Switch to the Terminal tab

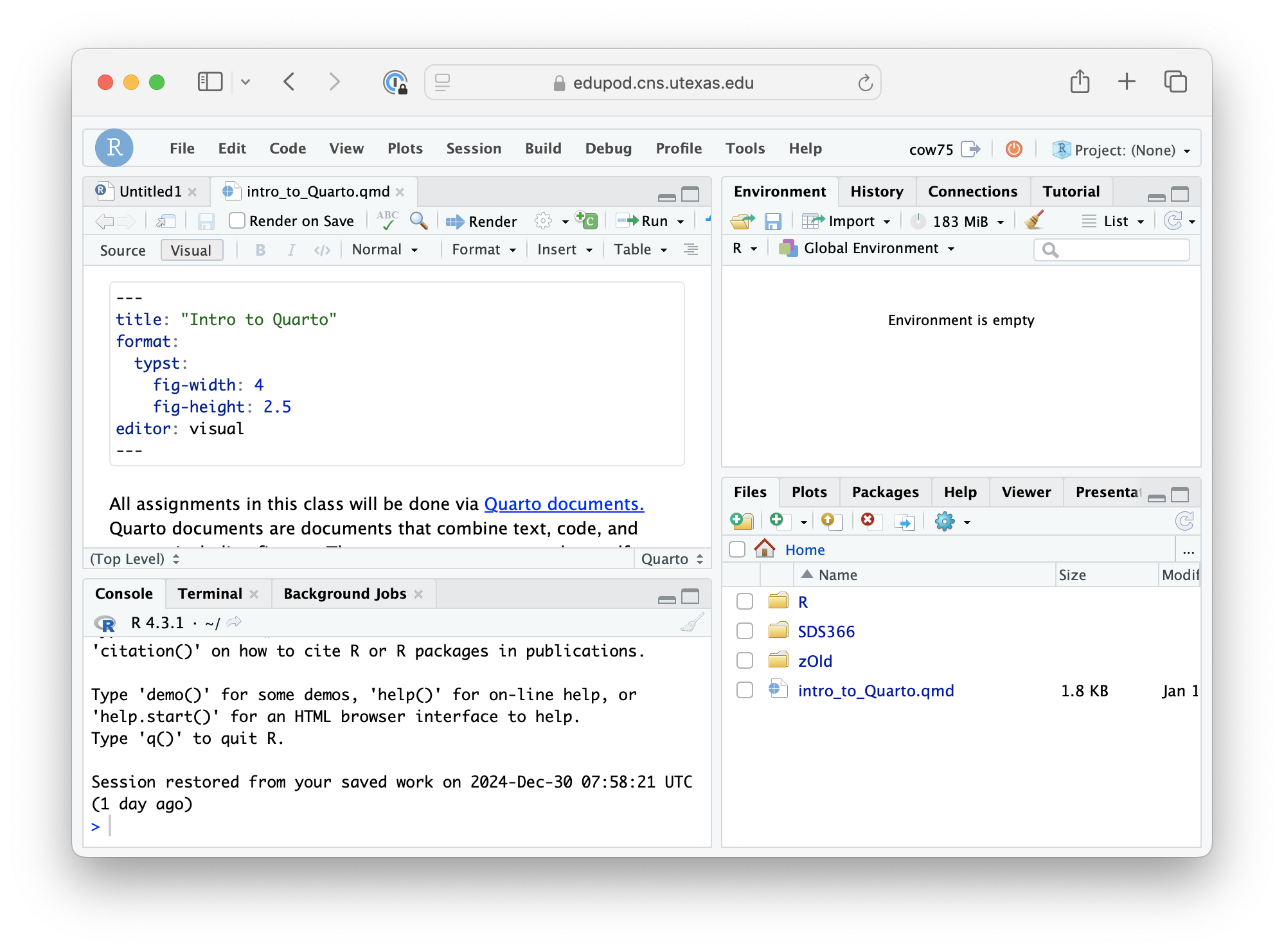pos(210,594)
